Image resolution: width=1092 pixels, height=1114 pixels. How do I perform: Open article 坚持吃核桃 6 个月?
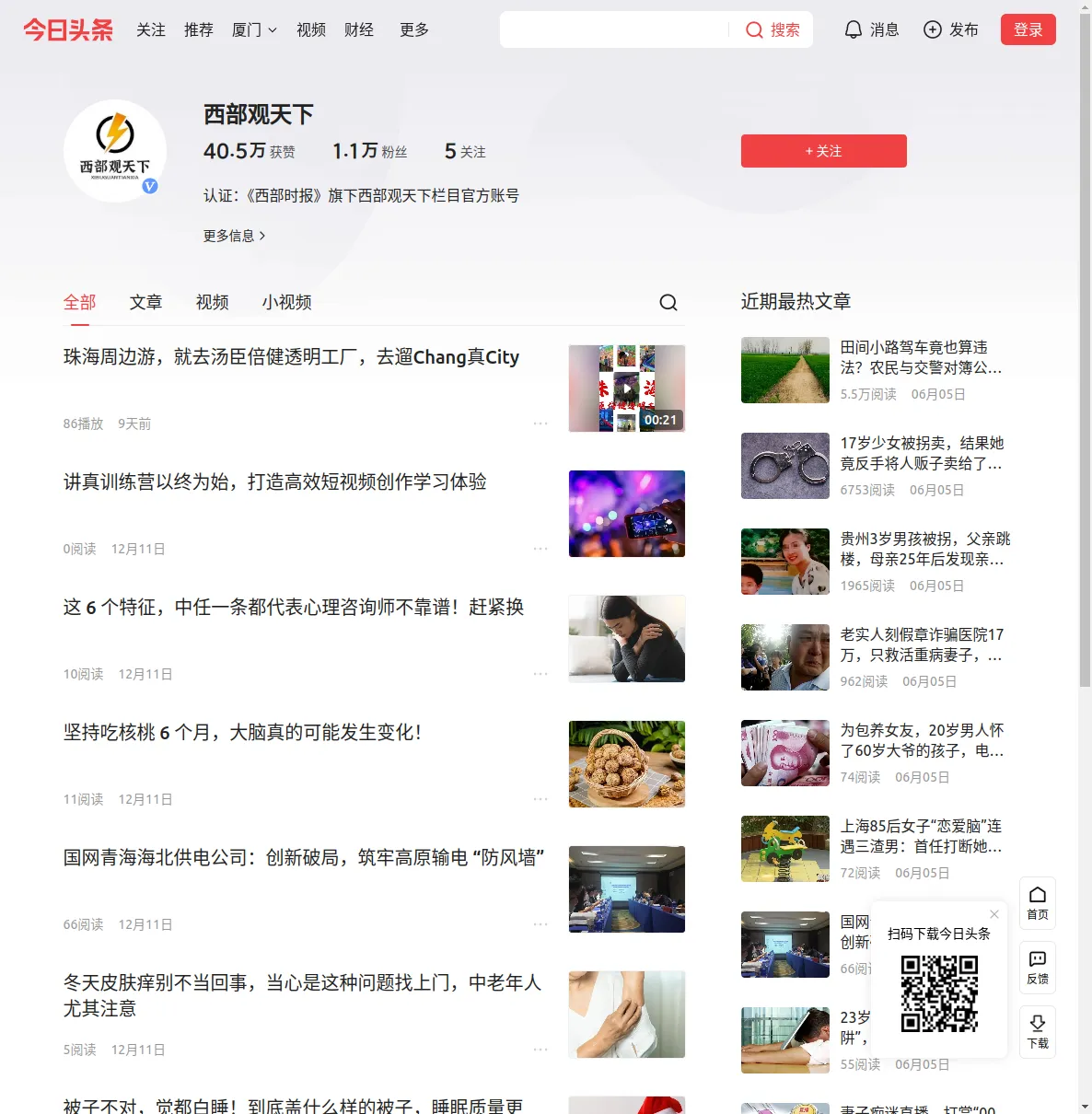(243, 732)
